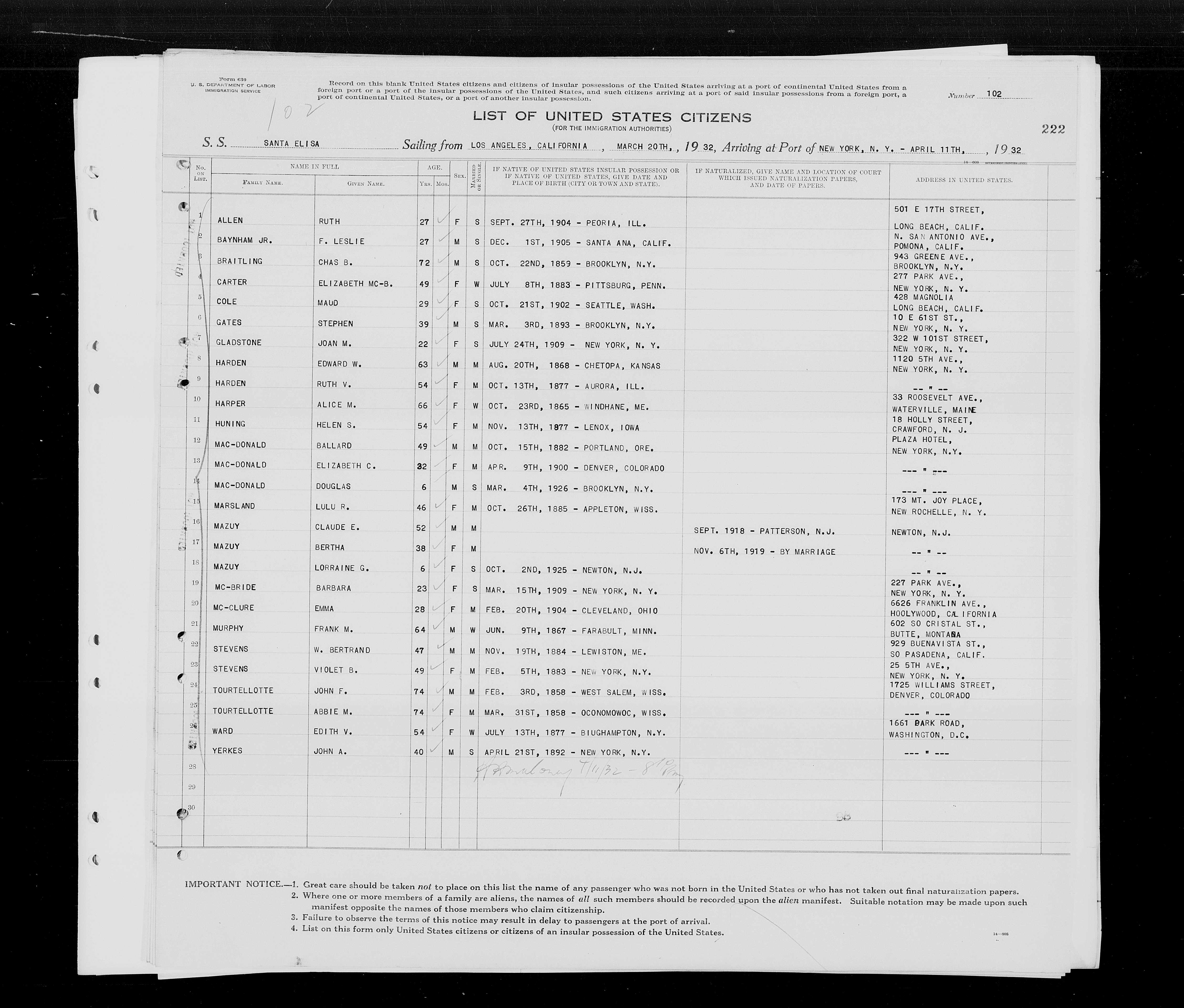Select given name 'FRANK M.'
Screen dimensions: 1184x1008
coord(334,629)
